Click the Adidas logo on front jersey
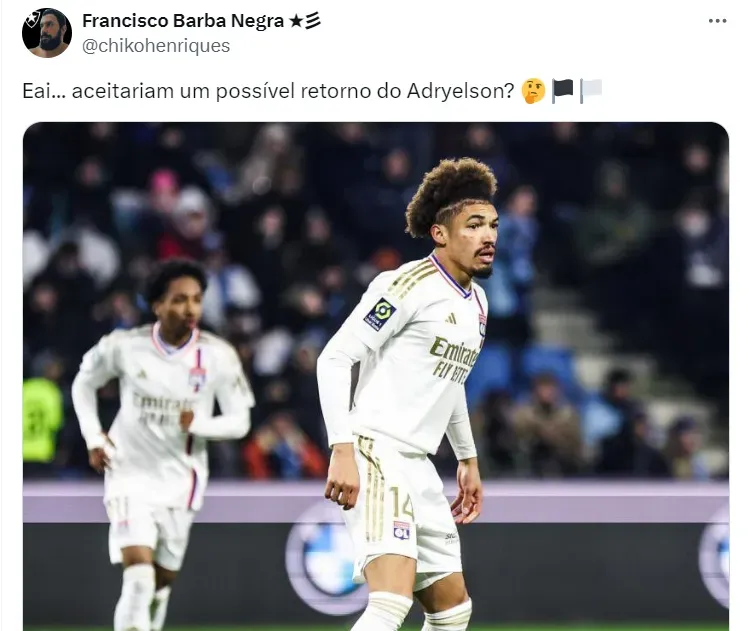Screen dimensions: 749x631 pyautogui.click(x=450, y=318)
